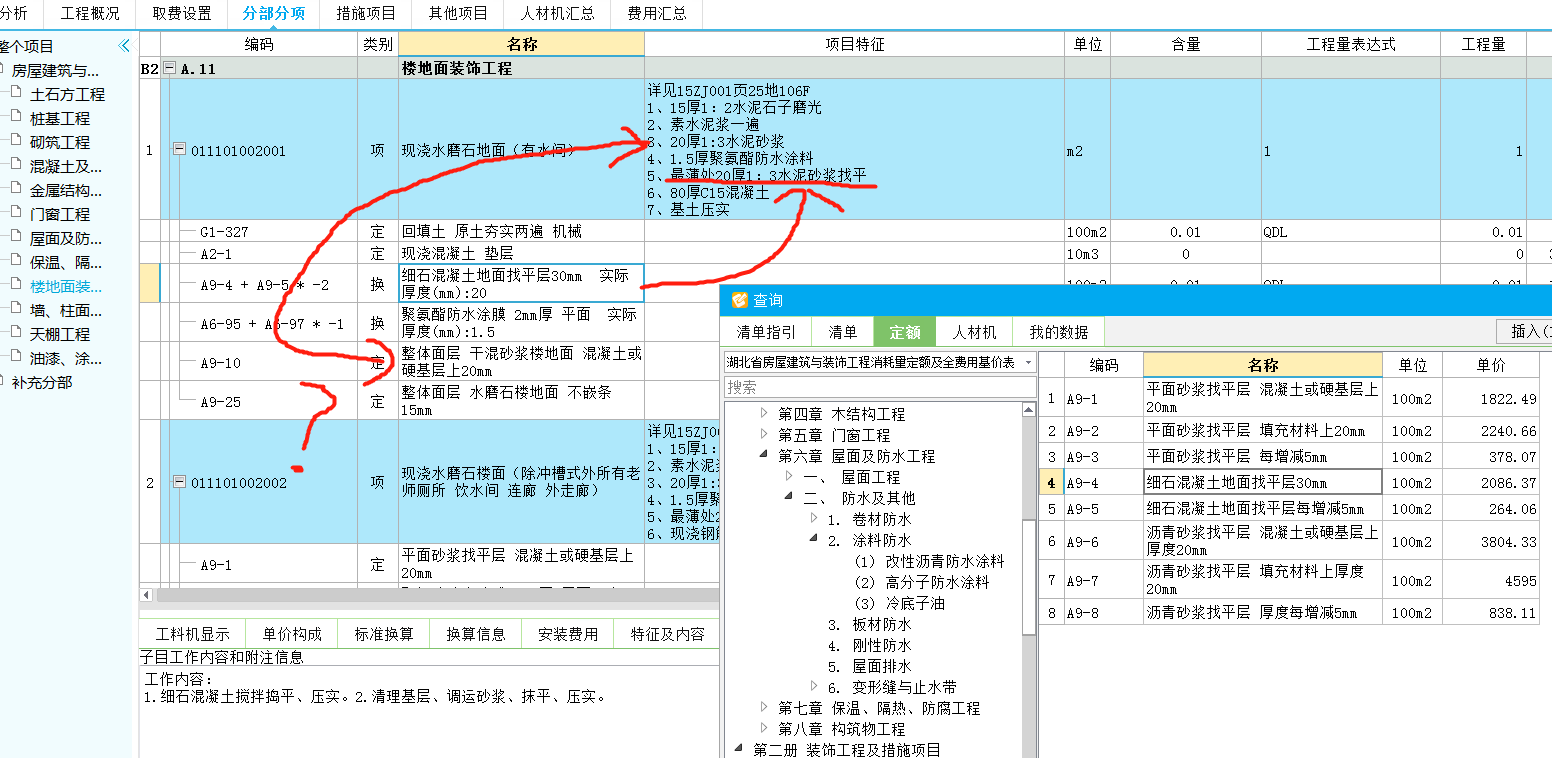Open the 工料机显示 bottom tab

click(x=193, y=634)
